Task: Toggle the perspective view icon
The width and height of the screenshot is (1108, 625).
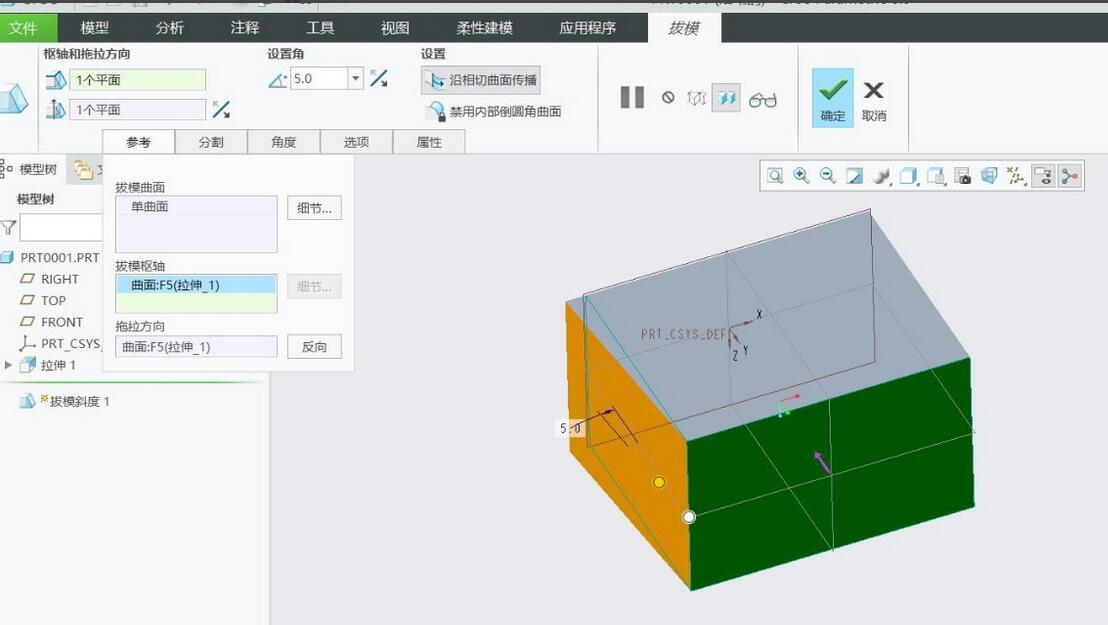Action: click(x=989, y=176)
